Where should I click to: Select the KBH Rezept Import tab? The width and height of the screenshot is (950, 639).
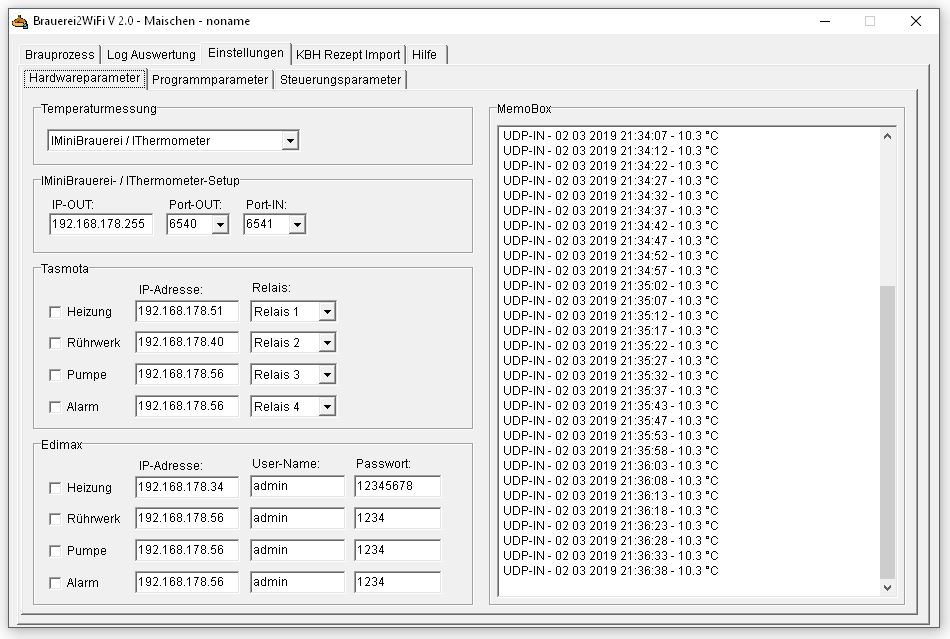point(348,55)
